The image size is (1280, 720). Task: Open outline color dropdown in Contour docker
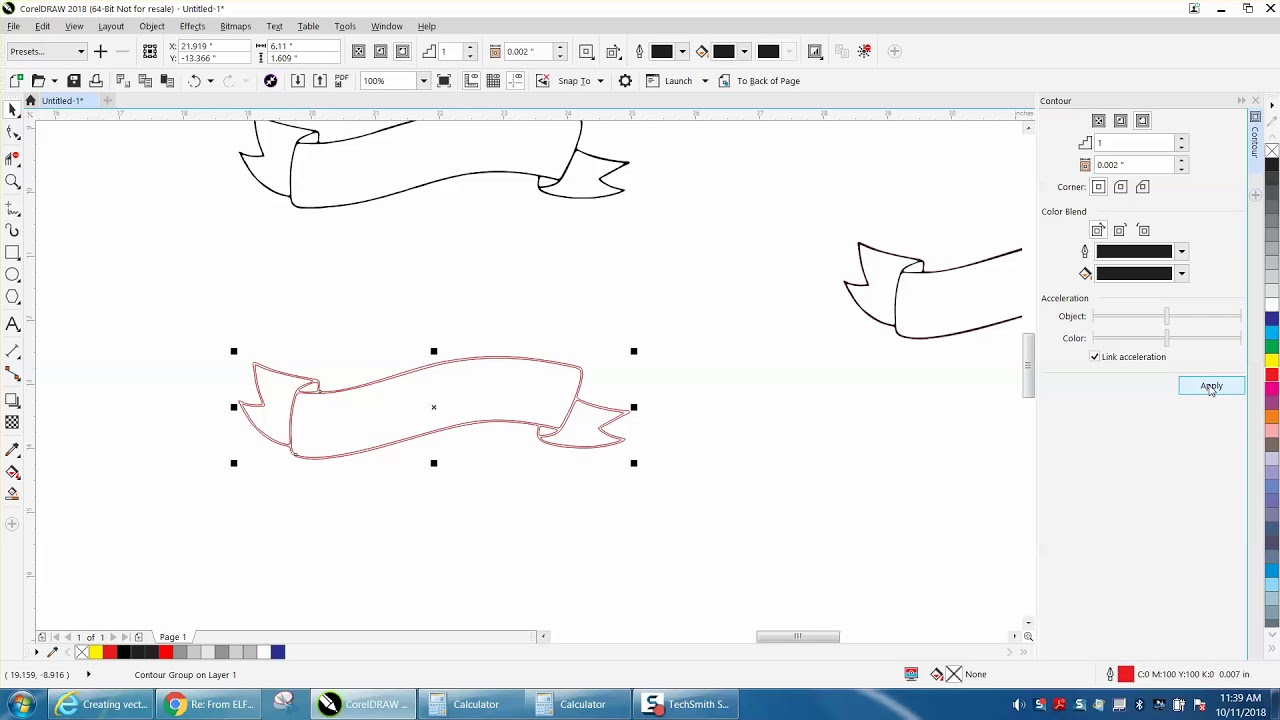click(1181, 252)
